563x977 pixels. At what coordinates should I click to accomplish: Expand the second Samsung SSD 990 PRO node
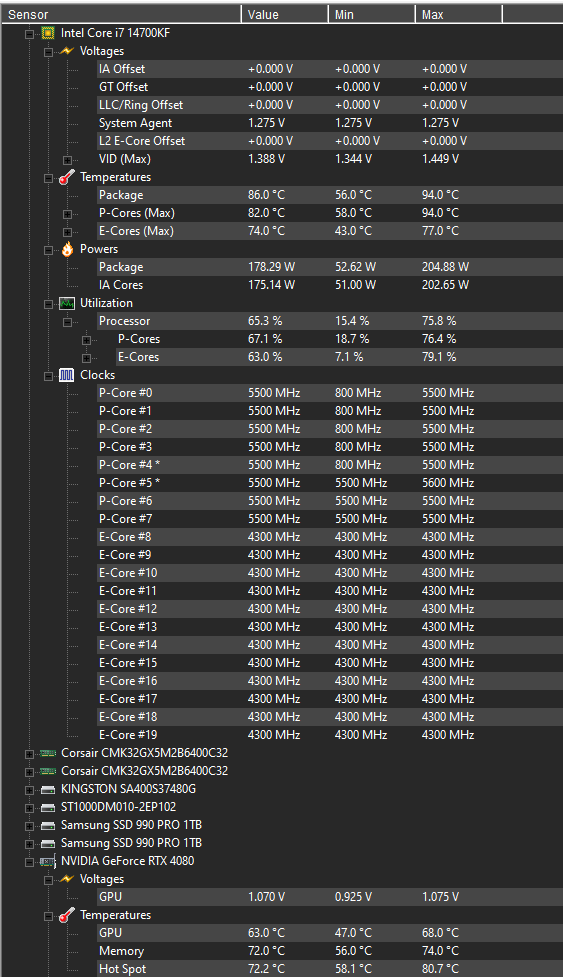click(29, 844)
